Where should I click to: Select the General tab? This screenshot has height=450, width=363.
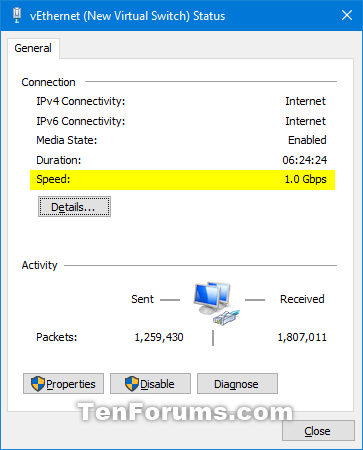(33, 48)
